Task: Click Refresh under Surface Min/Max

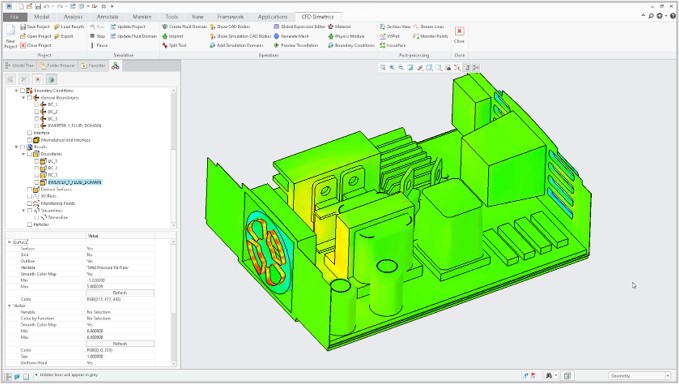Action: [x=120, y=293]
